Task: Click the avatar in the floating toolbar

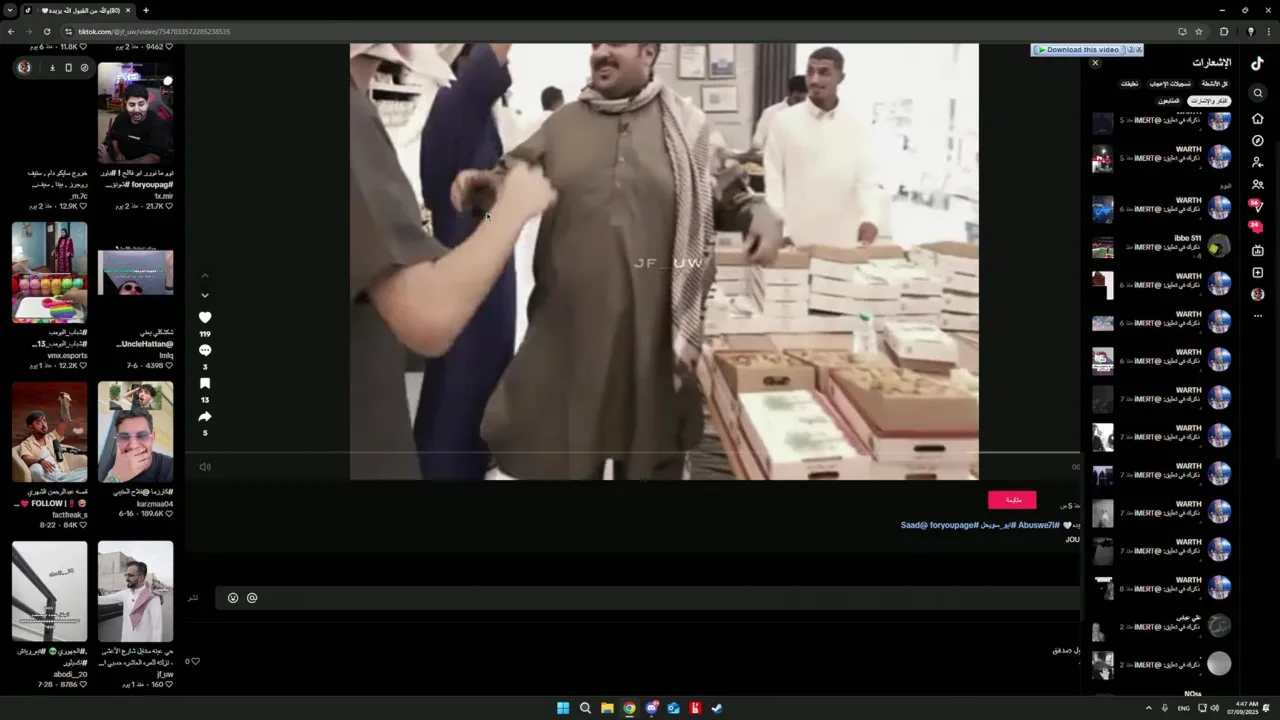Action: coord(24,68)
